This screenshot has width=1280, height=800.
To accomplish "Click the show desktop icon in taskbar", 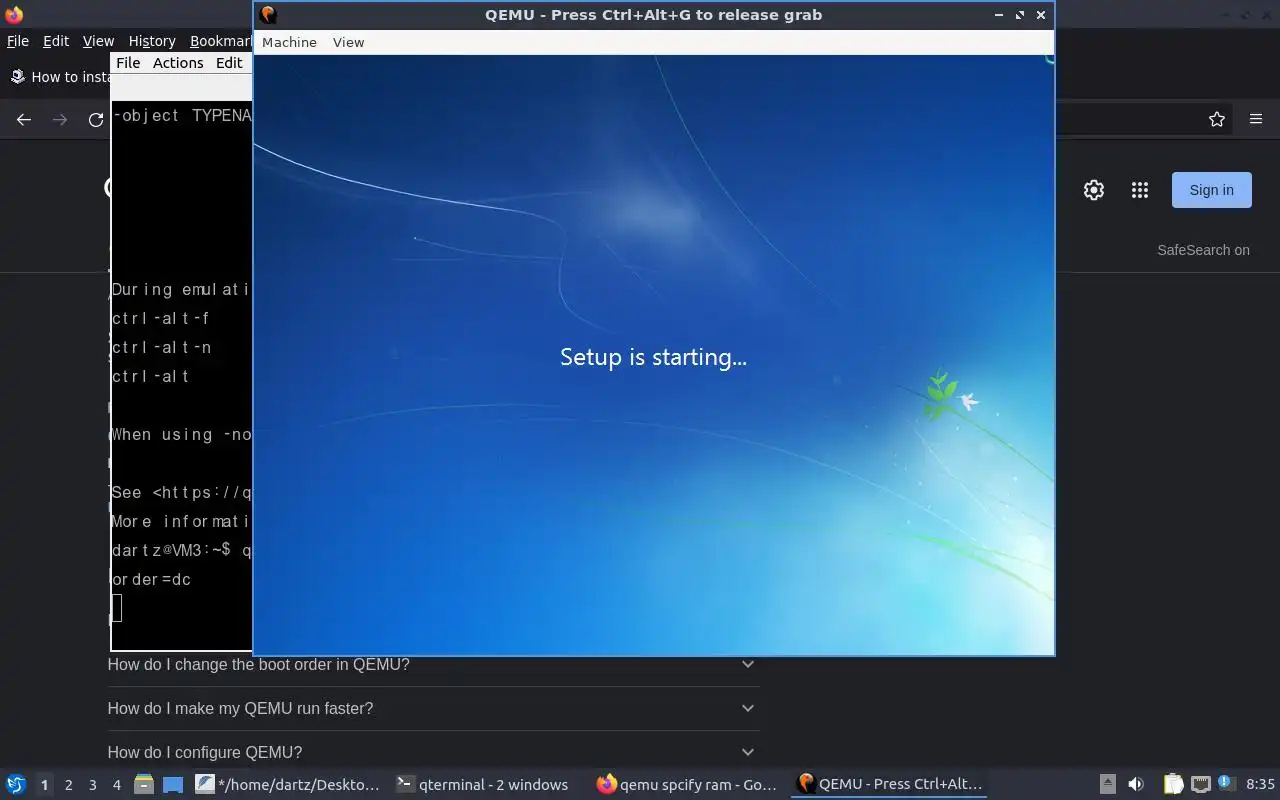I will point(172,784).
